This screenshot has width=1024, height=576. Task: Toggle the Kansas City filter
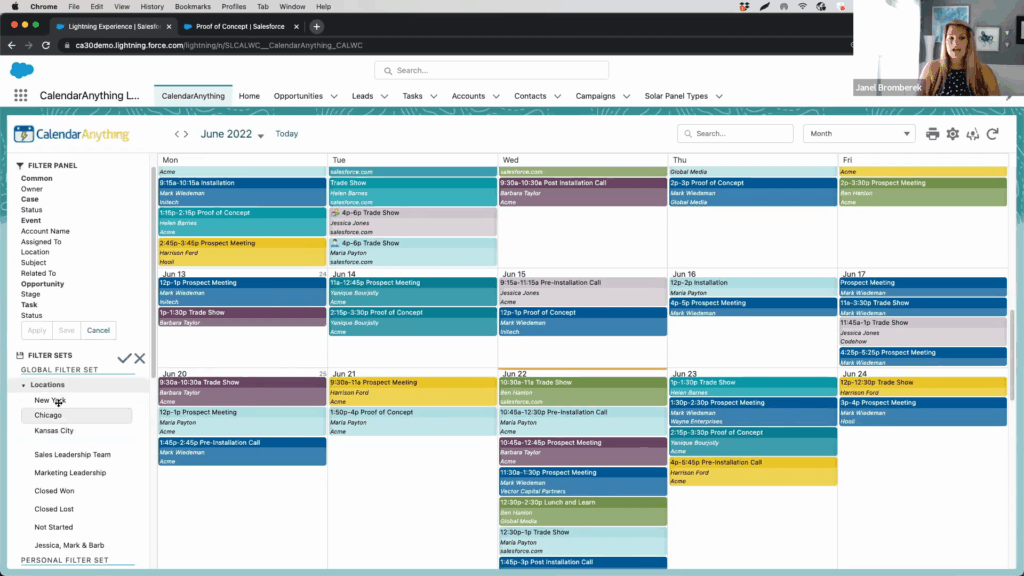pyautogui.click(x=54, y=431)
